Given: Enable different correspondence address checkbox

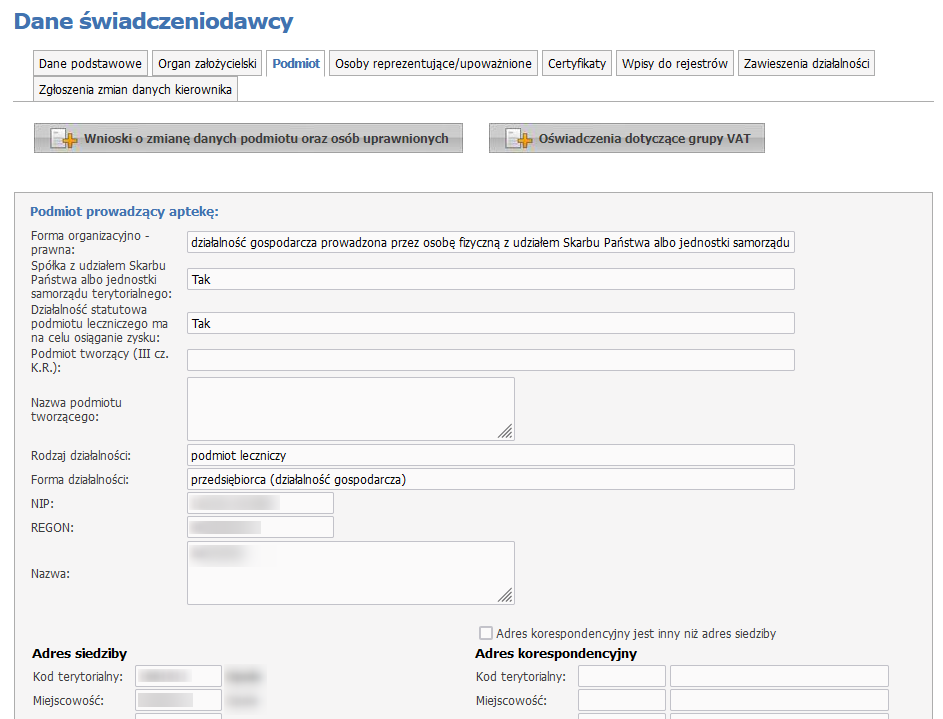Looking at the screenshot, I should (486, 633).
